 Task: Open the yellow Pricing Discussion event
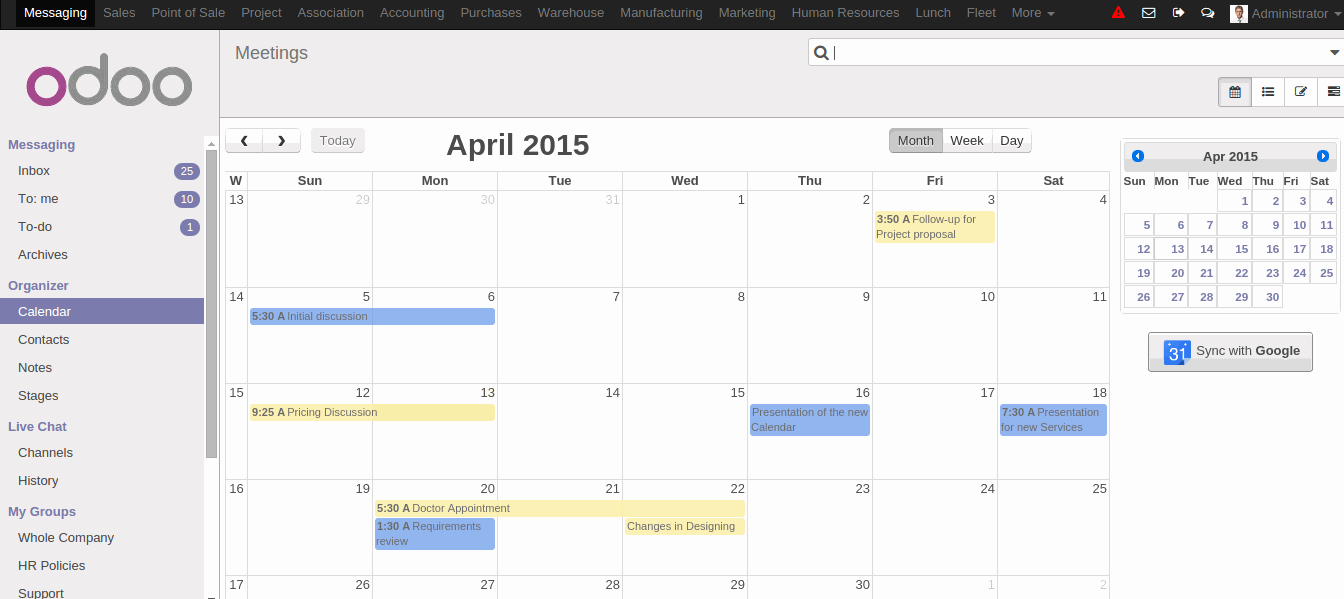pos(372,412)
